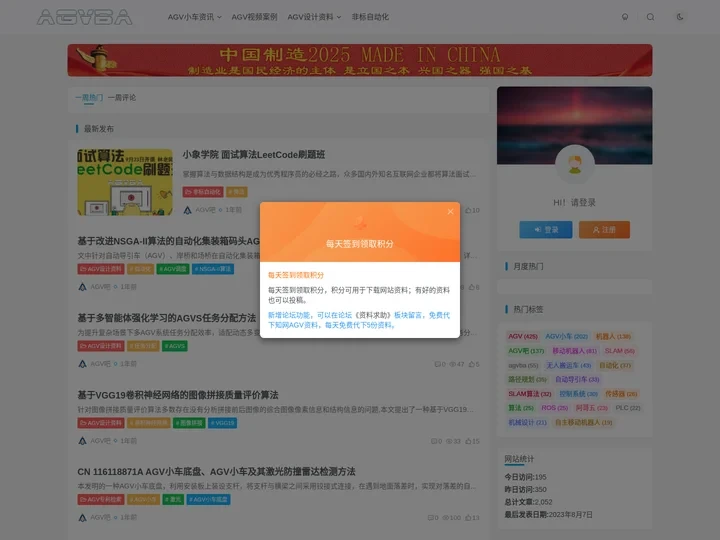Select the AGV (425) hot tag
The image size is (720, 540).
[523, 337]
